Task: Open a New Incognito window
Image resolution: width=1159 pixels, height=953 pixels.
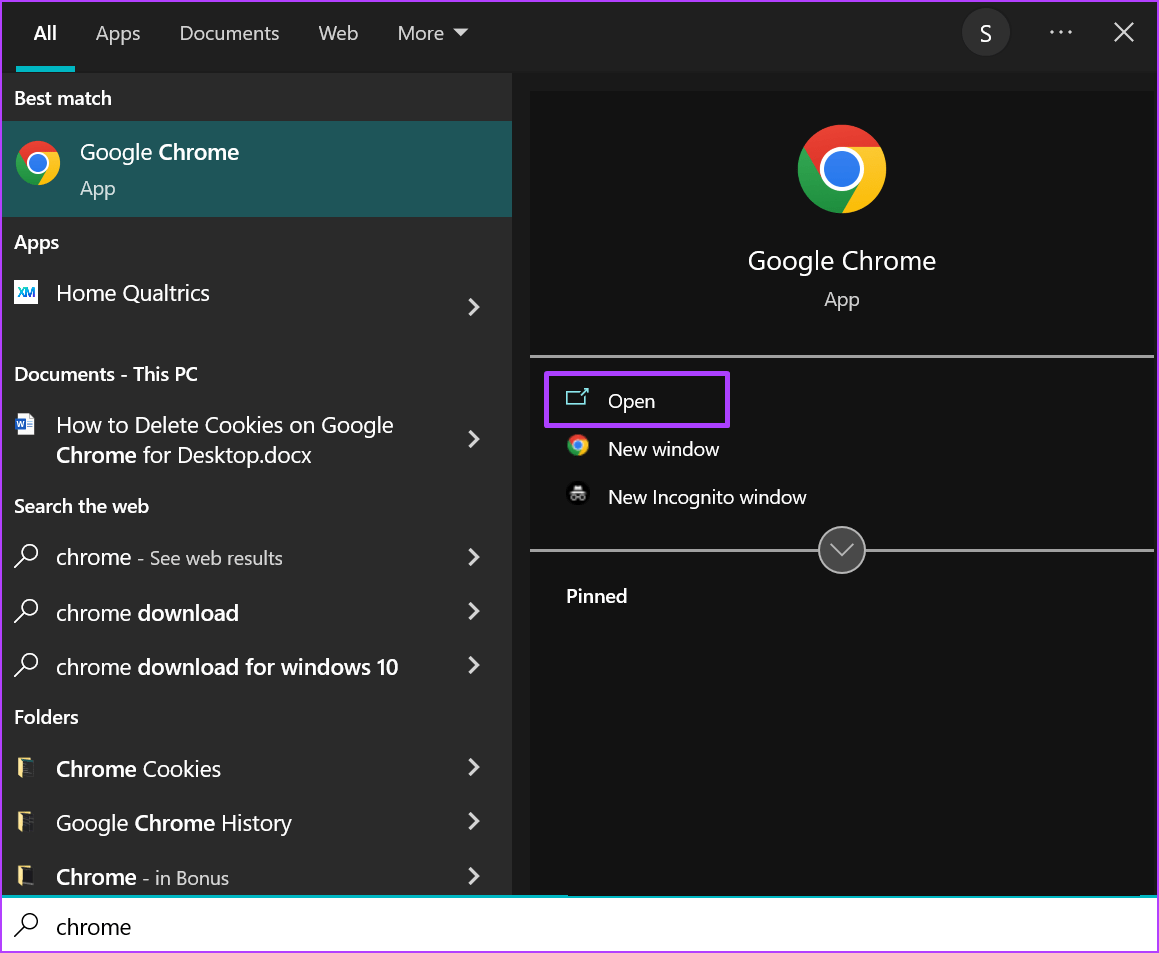Action: coord(706,497)
